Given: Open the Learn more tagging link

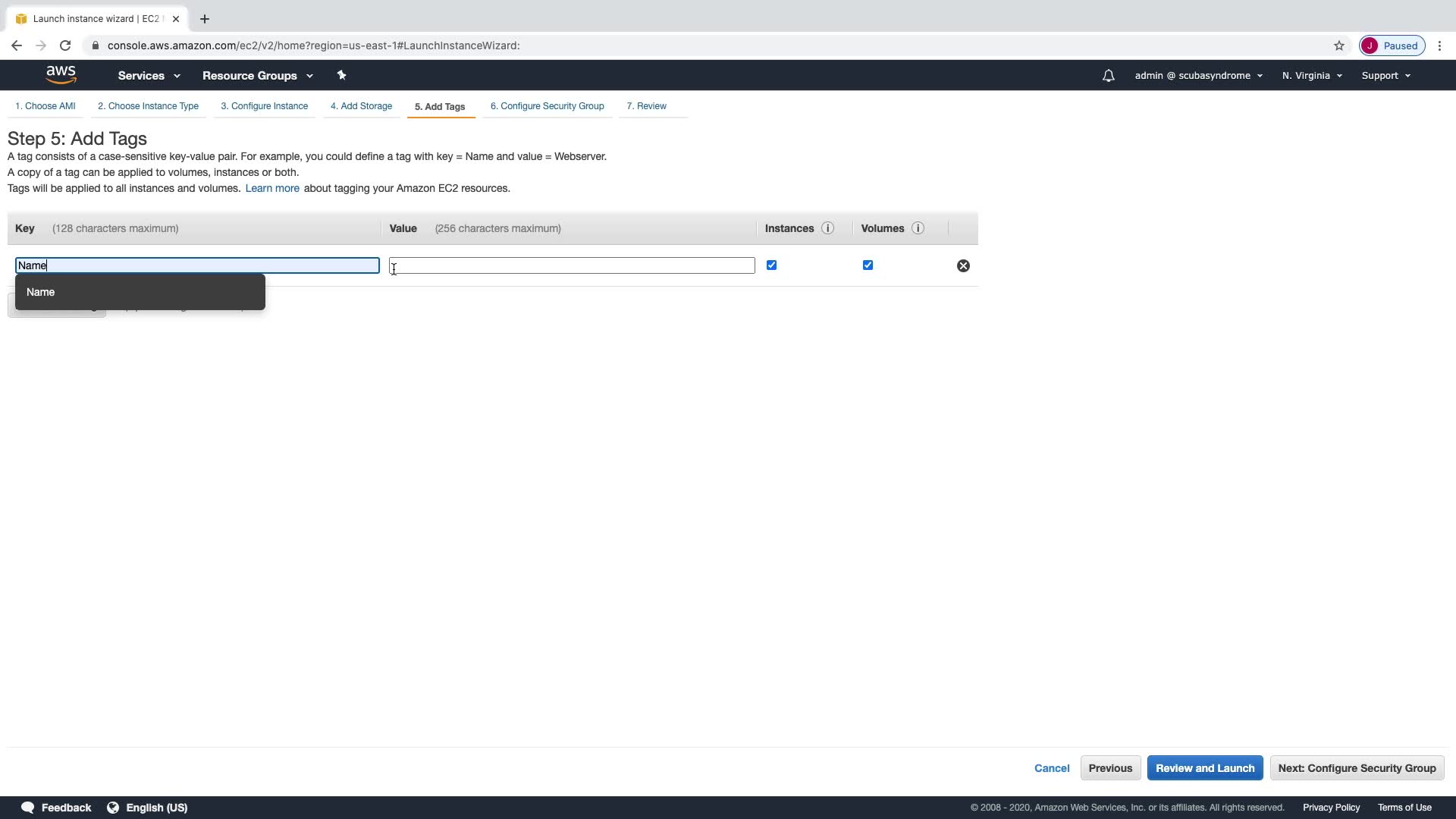Looking at the screenshot, I should 272,188.
